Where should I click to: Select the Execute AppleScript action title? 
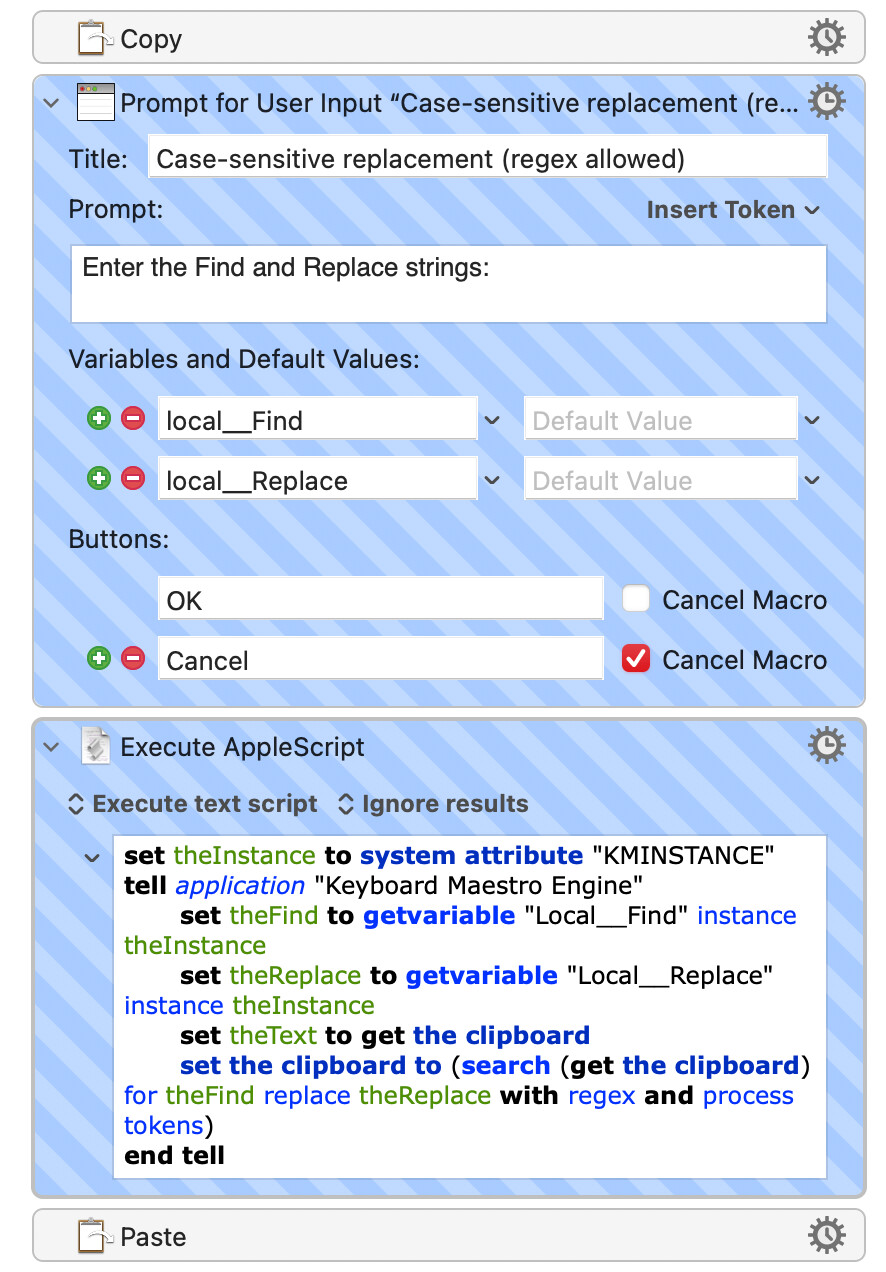pos(243,747)
